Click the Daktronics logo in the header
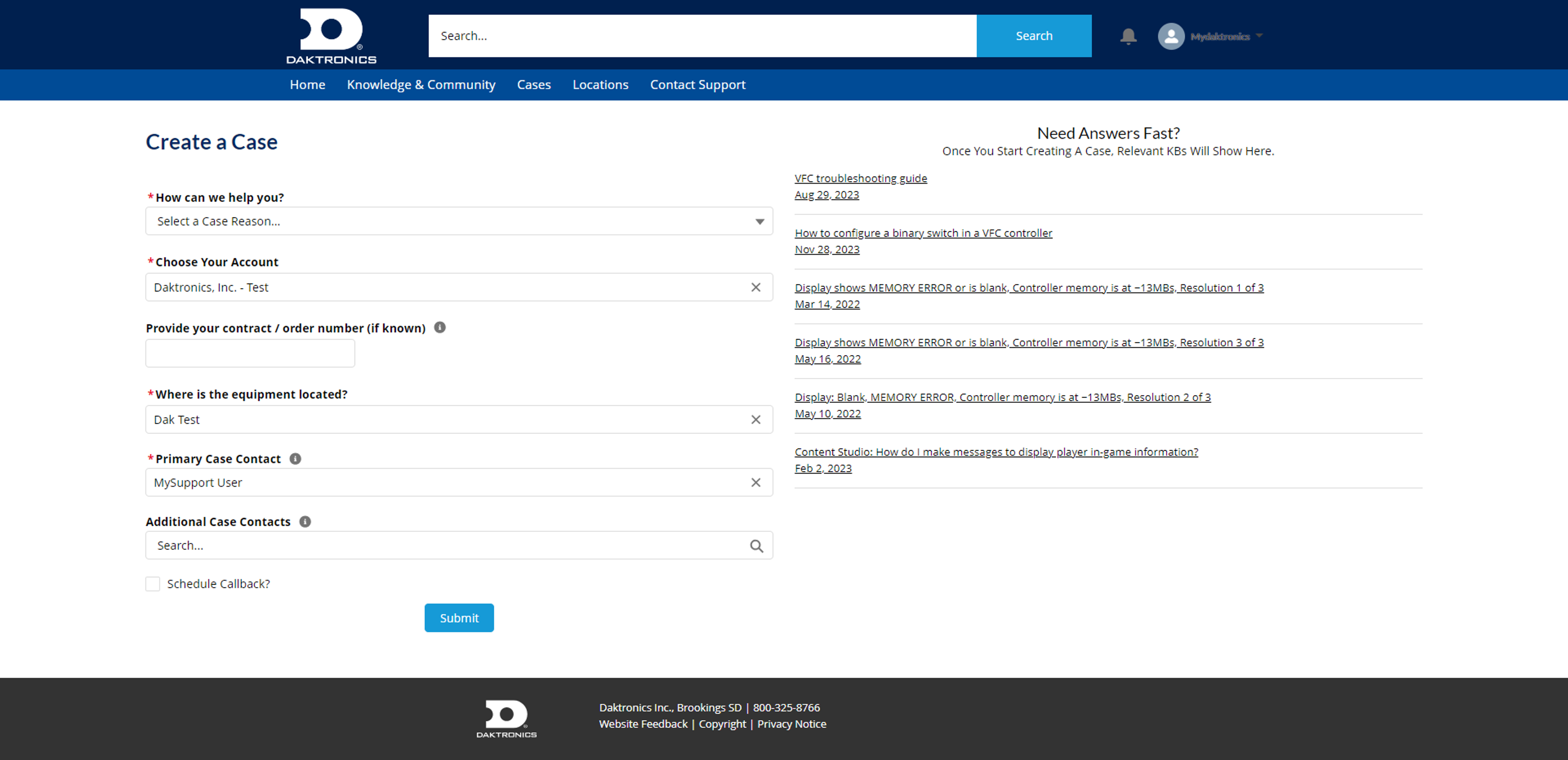This screenshot has width=1568, height=760. (x=332, y=35)
